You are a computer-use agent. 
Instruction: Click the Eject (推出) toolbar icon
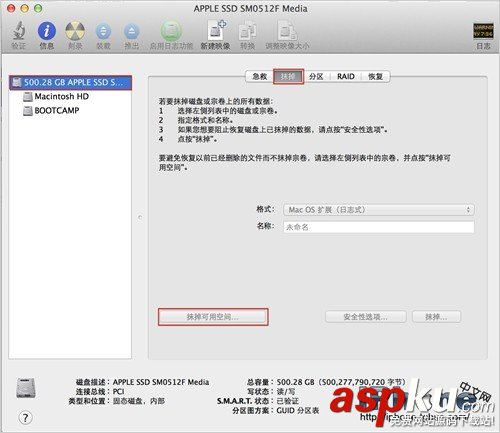click(x=132, y=31)
